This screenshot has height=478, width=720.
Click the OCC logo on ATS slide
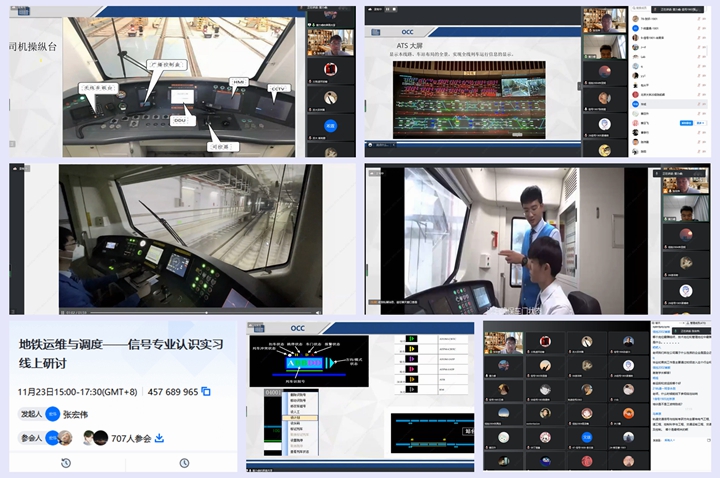(410, 32)
